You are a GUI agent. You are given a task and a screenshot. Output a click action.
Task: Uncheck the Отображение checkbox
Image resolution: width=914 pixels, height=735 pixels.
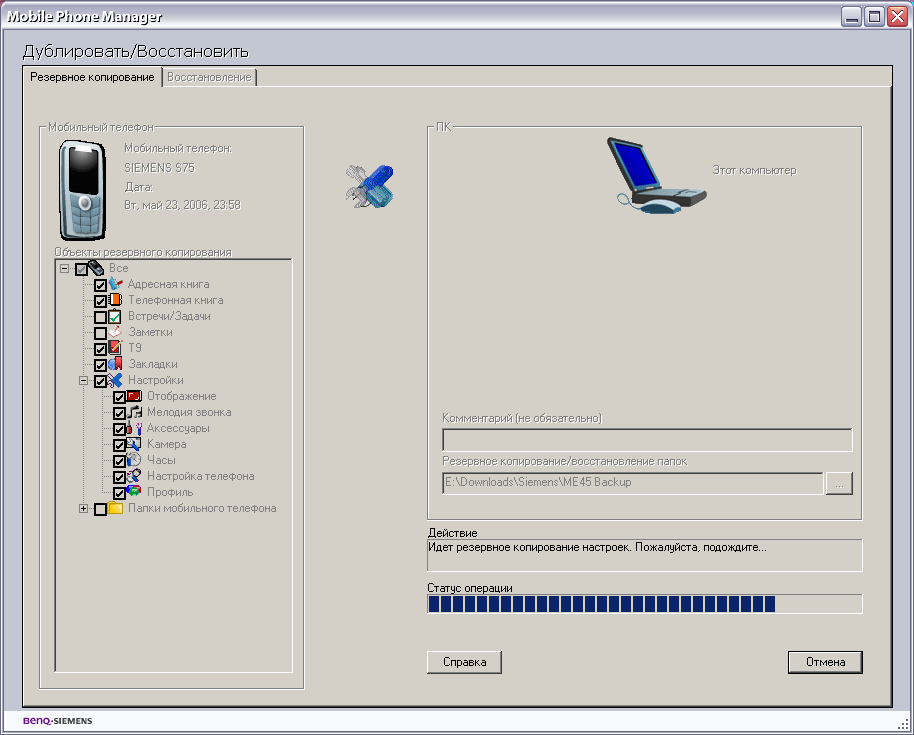(x=119, y=397)
